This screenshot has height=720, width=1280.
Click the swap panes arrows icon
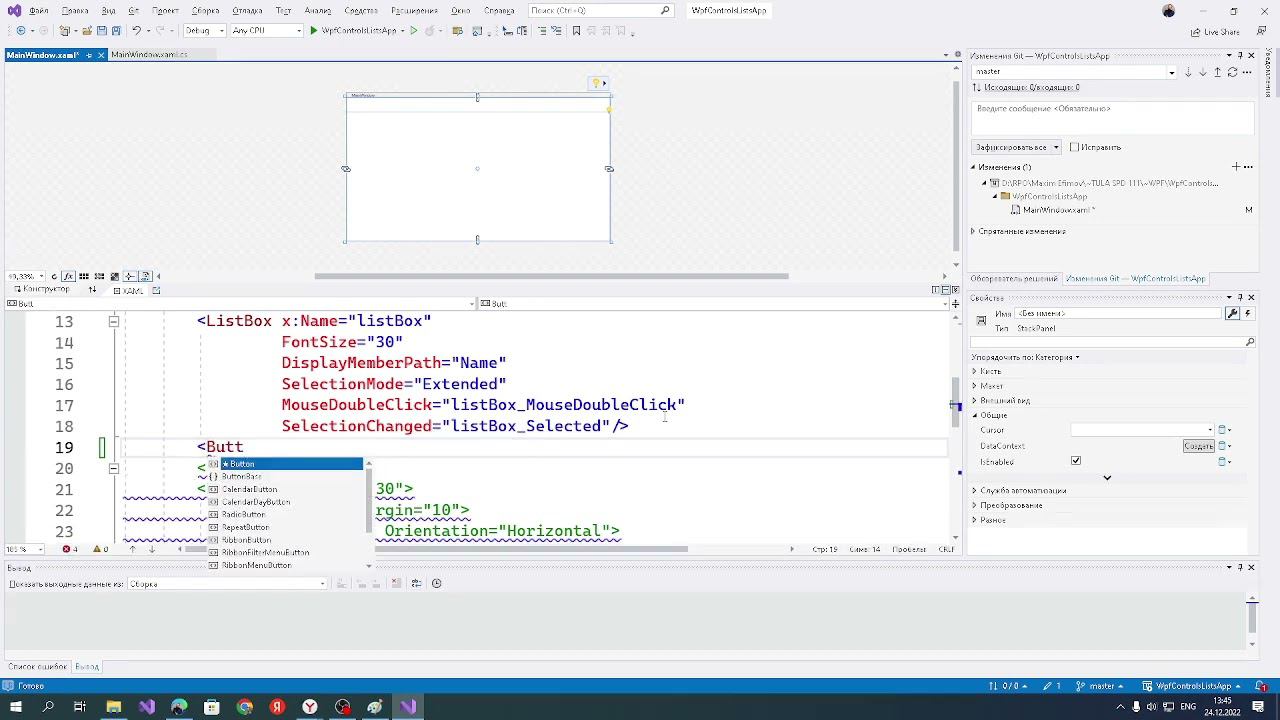(92, 290)
